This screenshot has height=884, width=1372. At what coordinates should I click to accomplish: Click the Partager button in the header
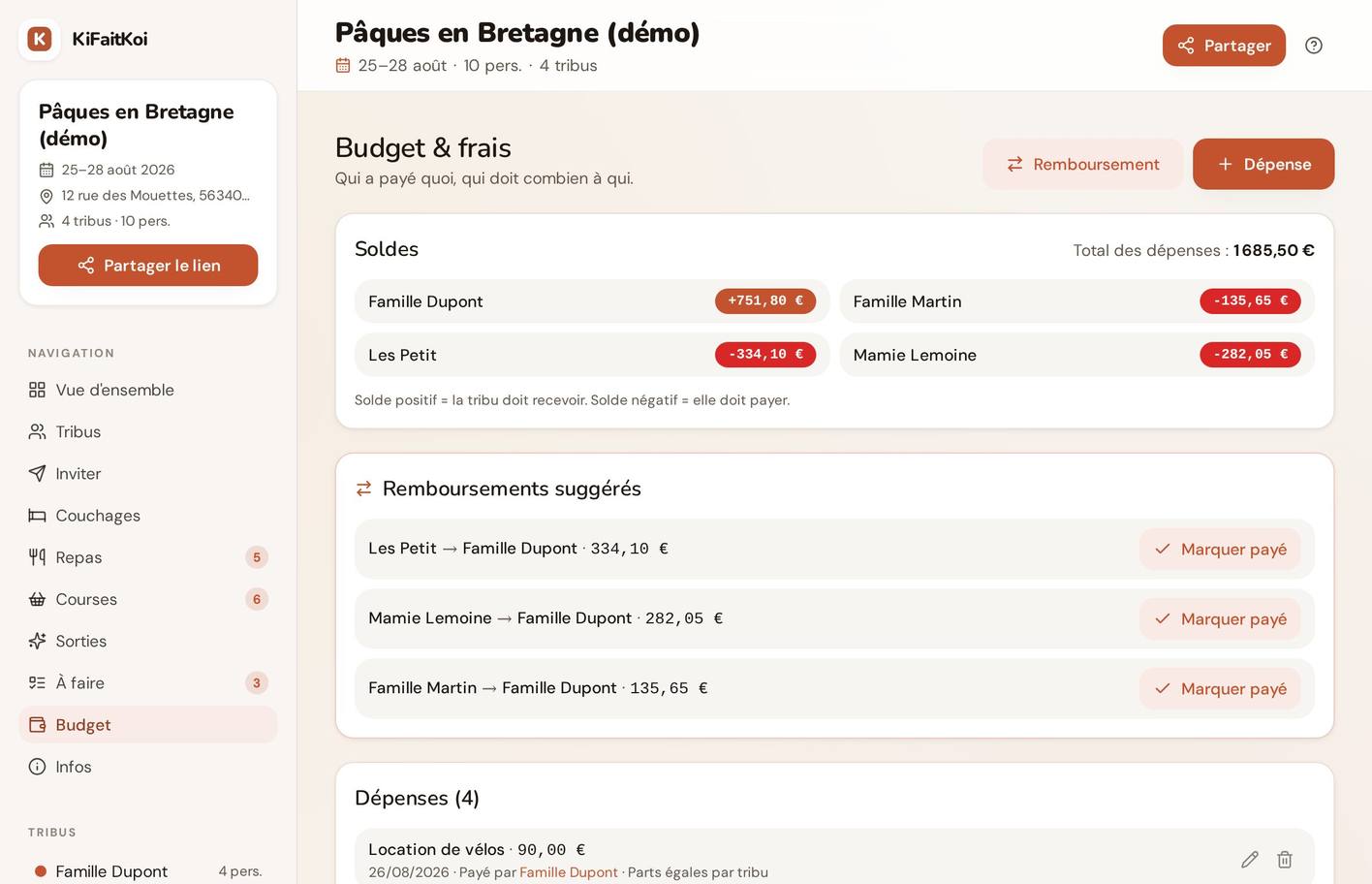tap(1224, 46)
